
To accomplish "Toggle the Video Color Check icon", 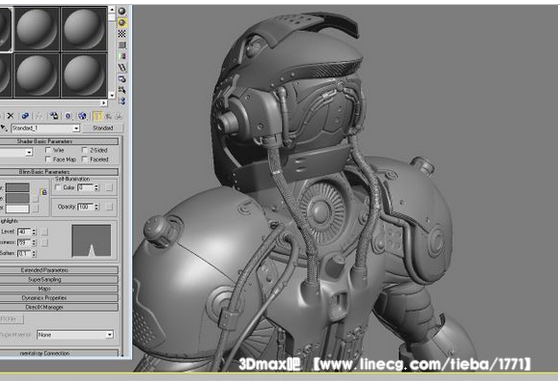I will 122,56.
